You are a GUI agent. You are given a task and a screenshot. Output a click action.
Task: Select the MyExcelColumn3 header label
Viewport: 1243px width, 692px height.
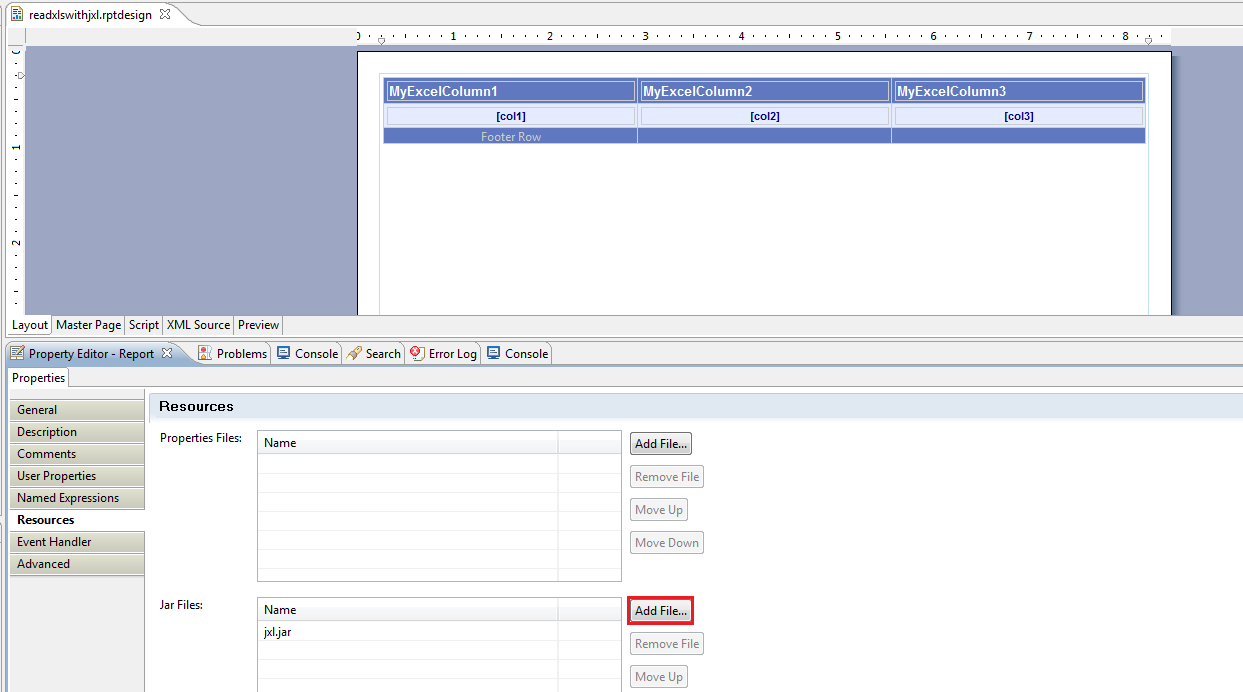[1019, 91]
